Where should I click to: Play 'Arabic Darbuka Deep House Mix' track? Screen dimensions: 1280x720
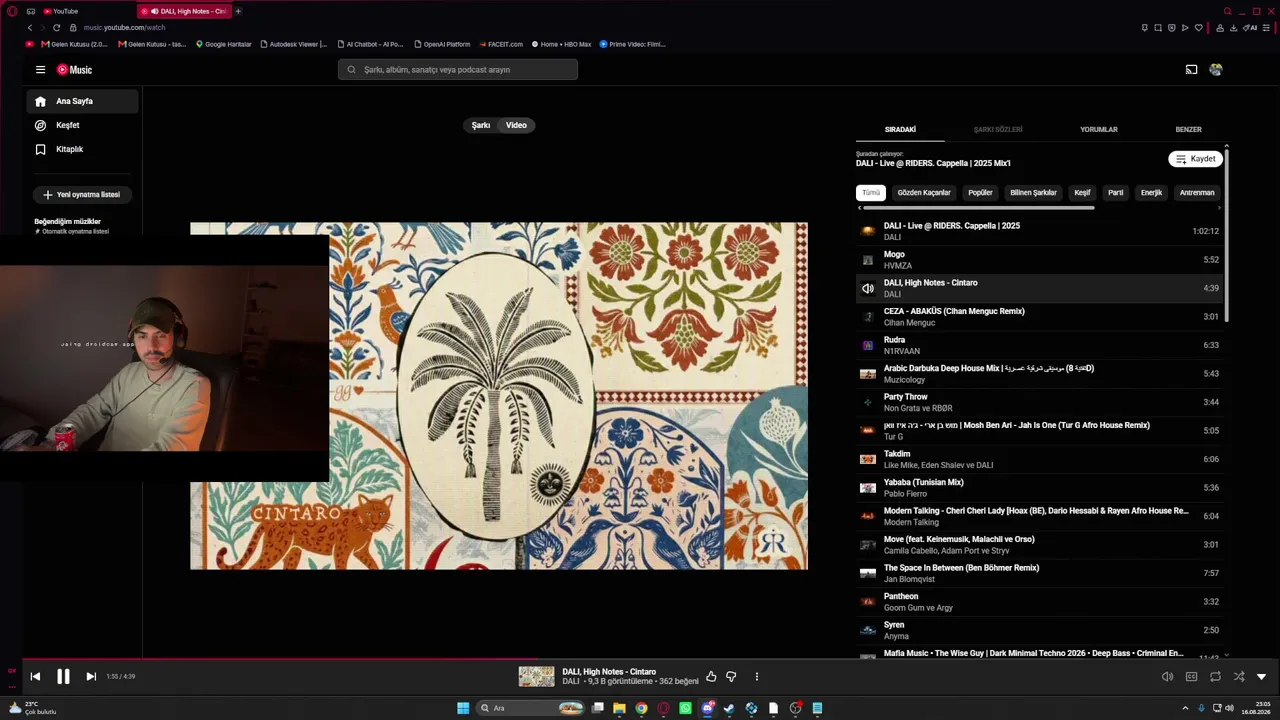click(1040, 374)
